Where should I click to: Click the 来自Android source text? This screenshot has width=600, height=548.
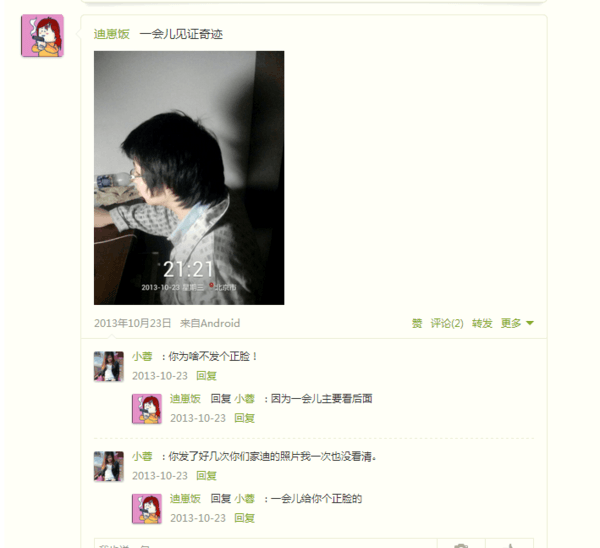tap(210, 323)
